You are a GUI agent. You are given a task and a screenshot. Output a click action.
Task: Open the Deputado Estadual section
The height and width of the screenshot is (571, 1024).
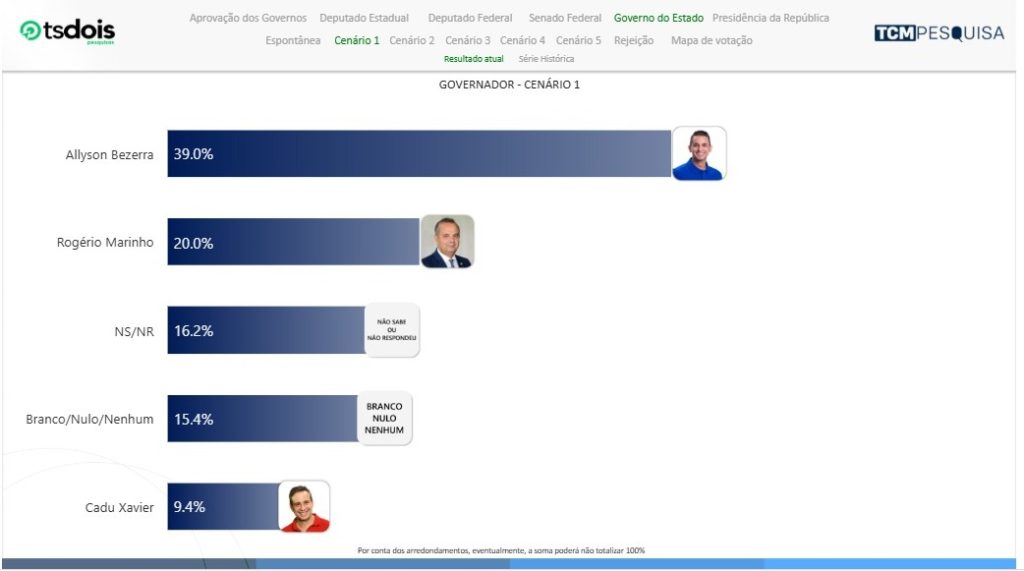[x=364, y=18]
